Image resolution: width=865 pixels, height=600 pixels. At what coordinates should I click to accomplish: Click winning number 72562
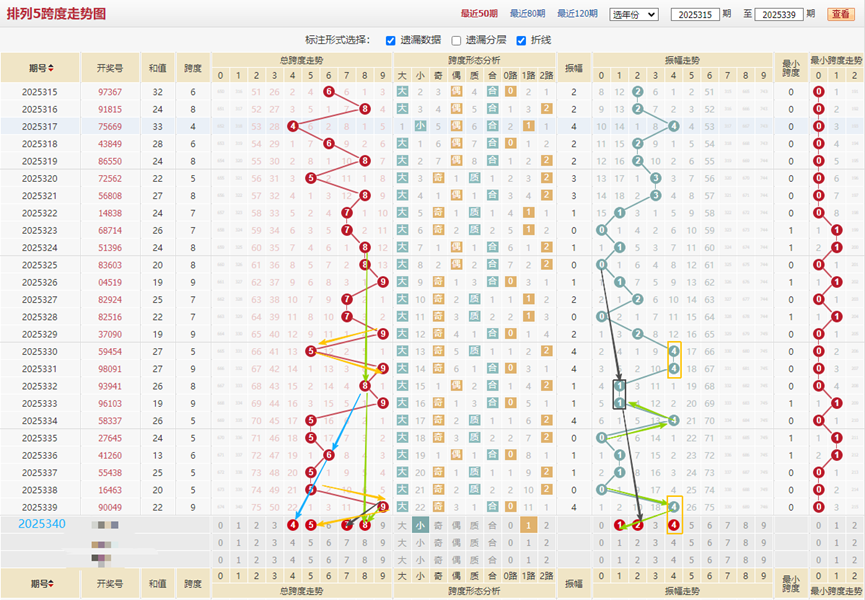point(110,179)
